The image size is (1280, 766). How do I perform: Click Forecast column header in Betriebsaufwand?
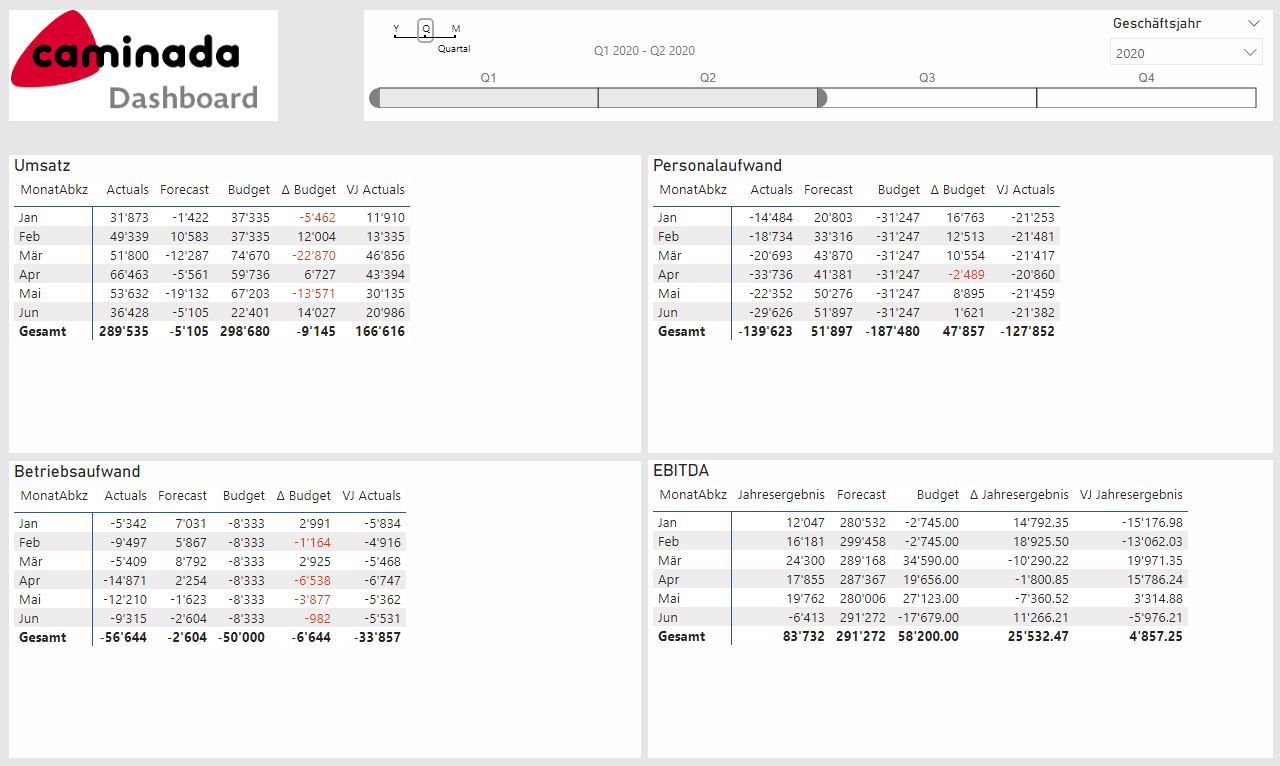[x=182, y=496]
